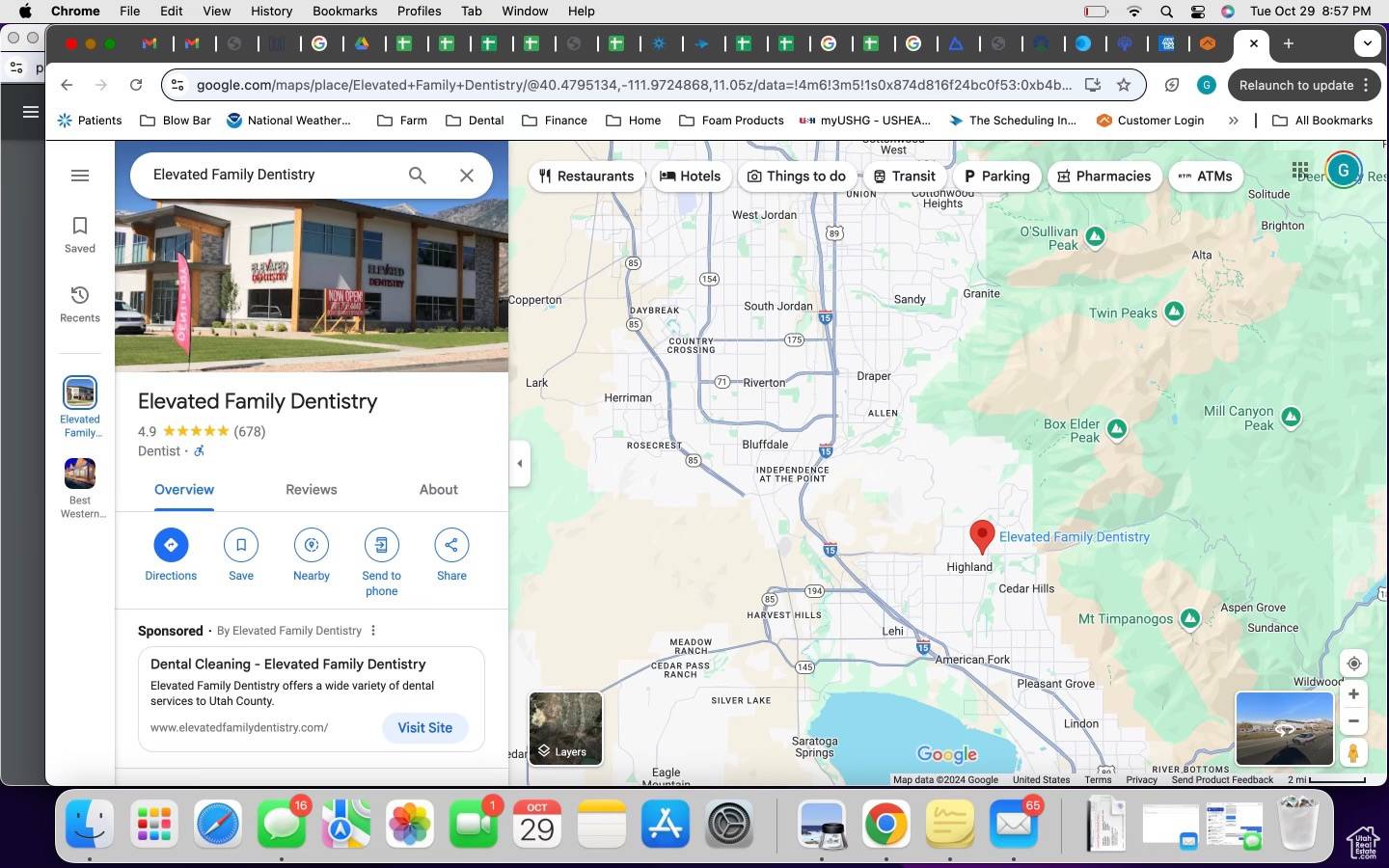Screen dimensions: 1389x868
Task: Click the Nearby icon
Action: 312,545
